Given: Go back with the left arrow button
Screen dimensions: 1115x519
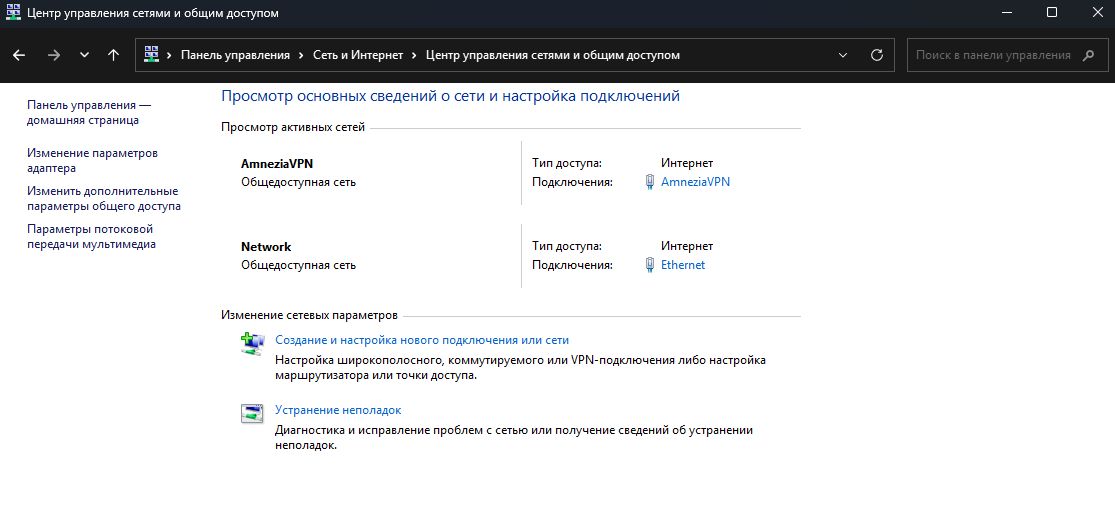Looking at the screenshot, I should (19, 55).
